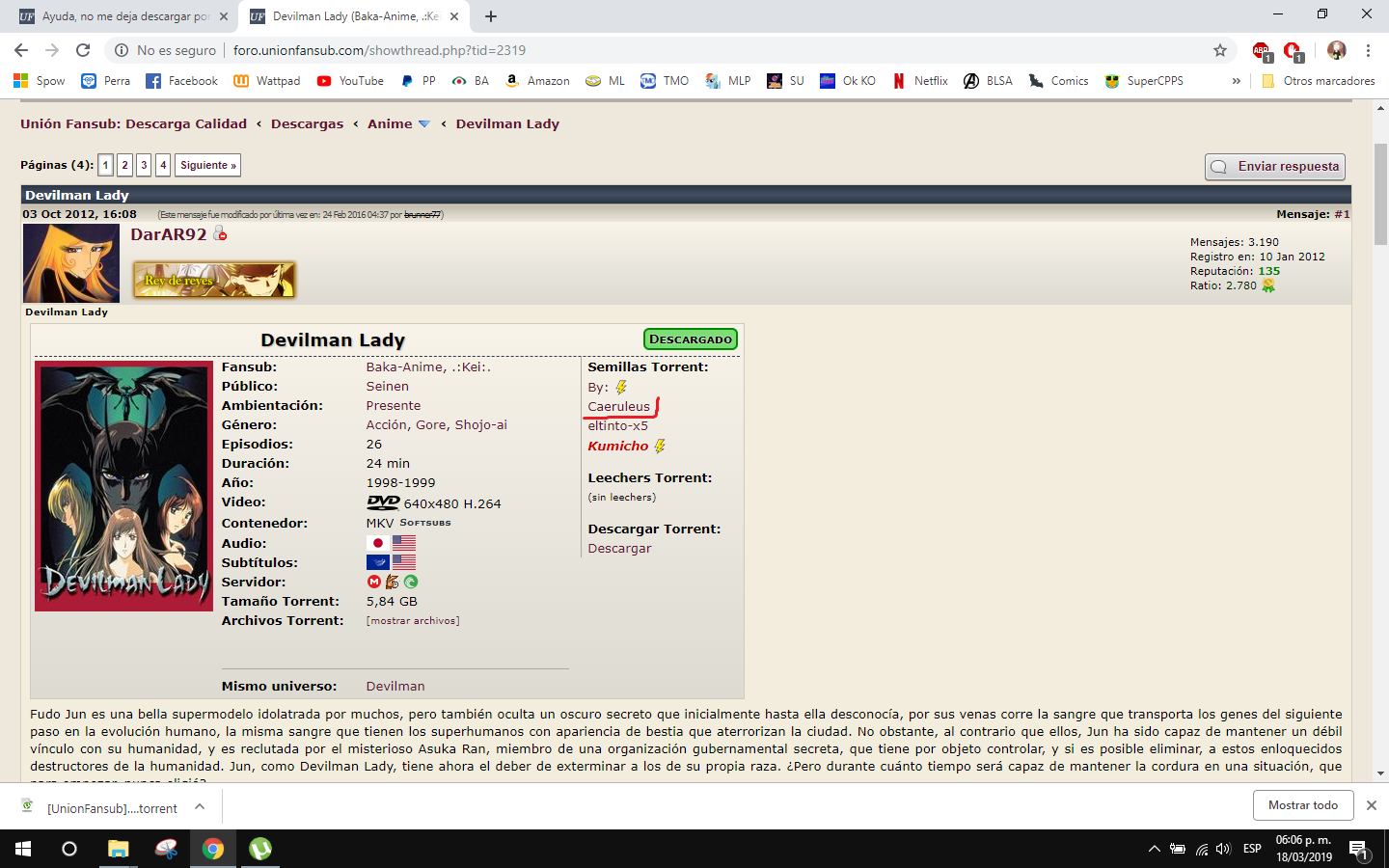Go to page 2 of the thread
The width and height of the screenshot is (1389, 868).
(124, 165)
